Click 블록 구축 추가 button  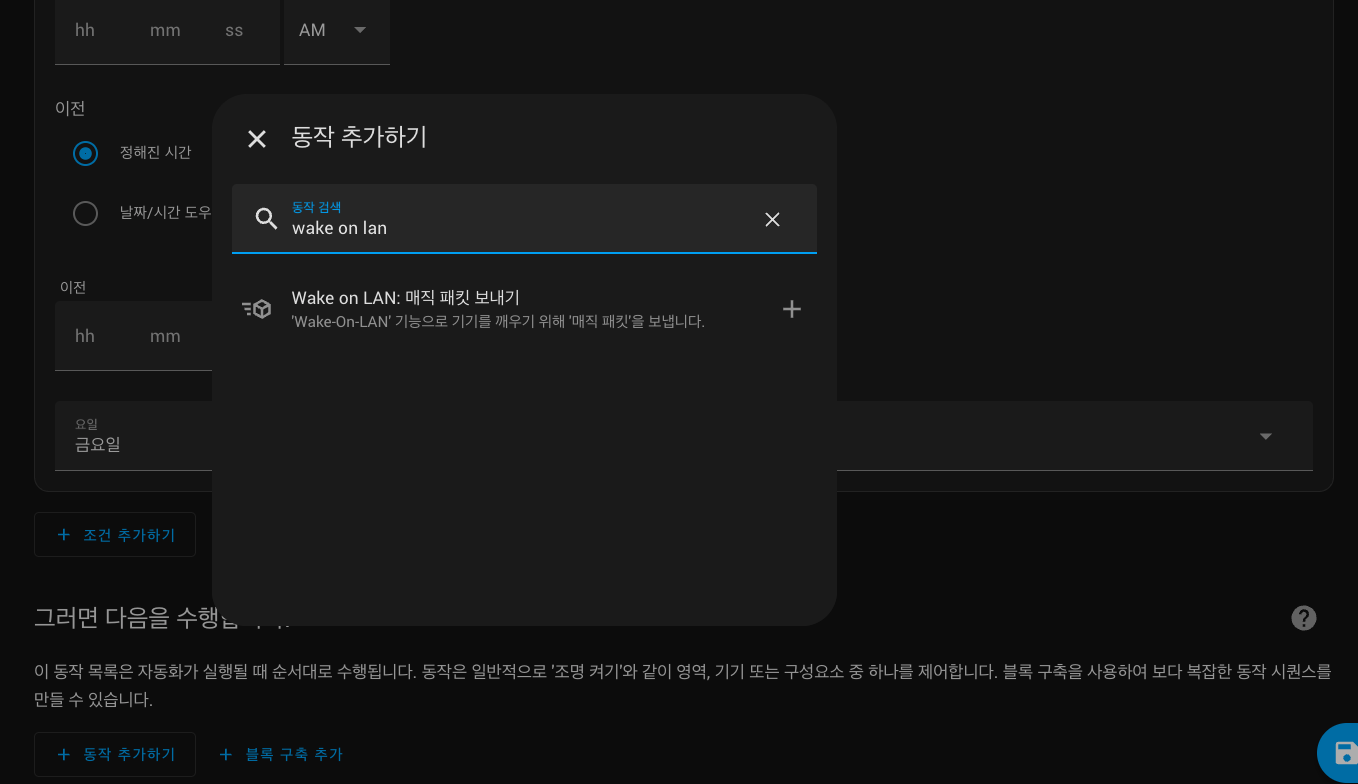(281, 754)
